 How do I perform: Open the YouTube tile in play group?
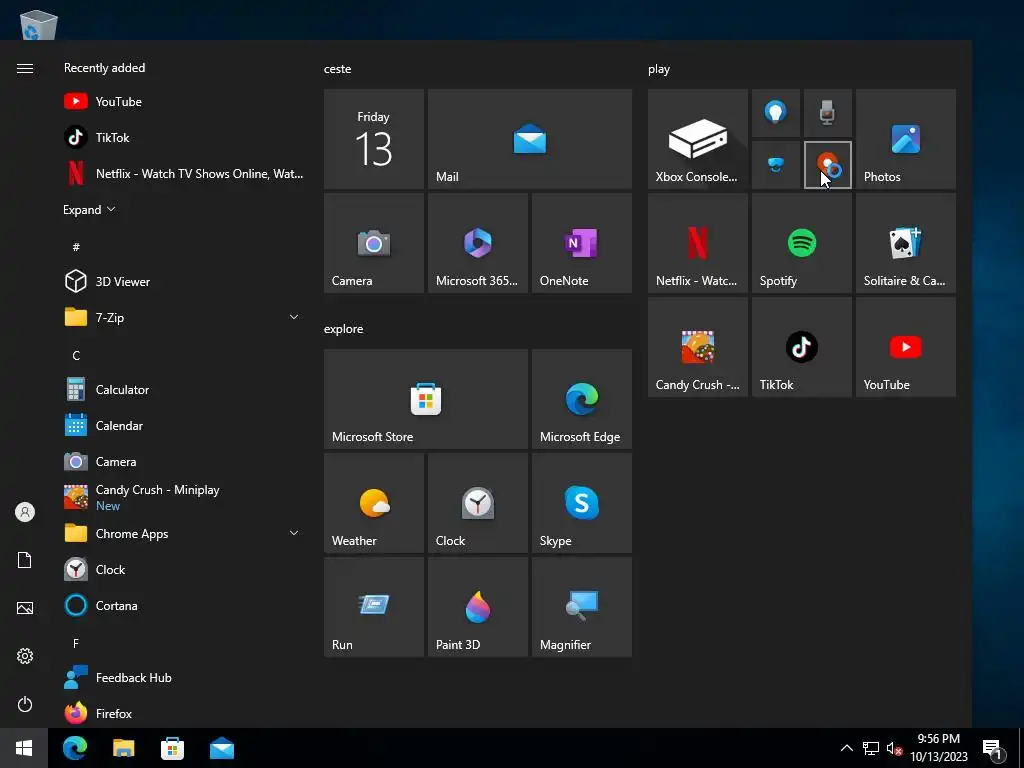tap(906, 347)
